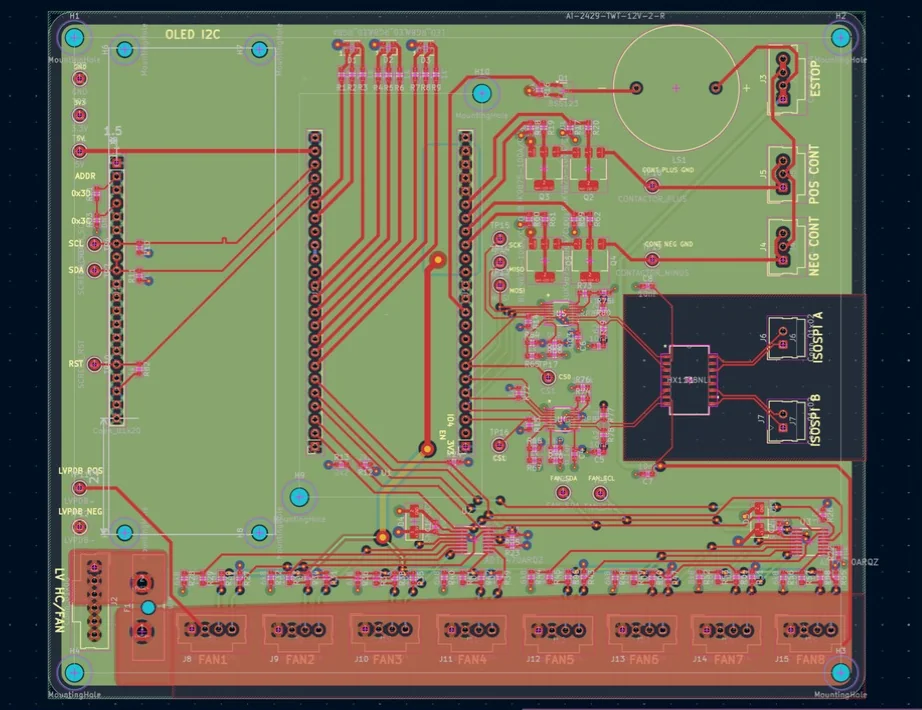Select the FAN8 connector label
922x710 pixels.
(x=810, y=659)
